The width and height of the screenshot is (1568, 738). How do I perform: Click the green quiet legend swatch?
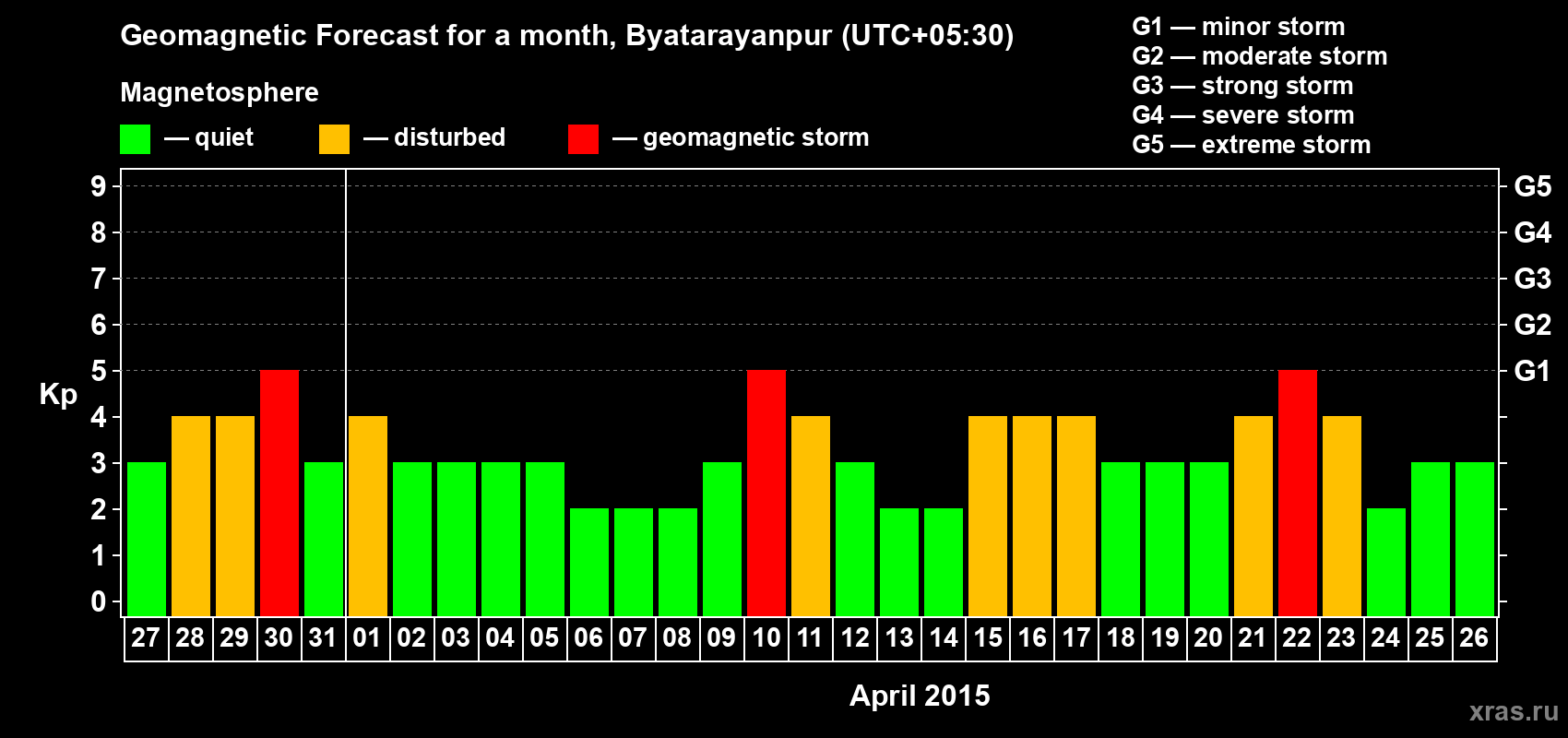(136, 139)
